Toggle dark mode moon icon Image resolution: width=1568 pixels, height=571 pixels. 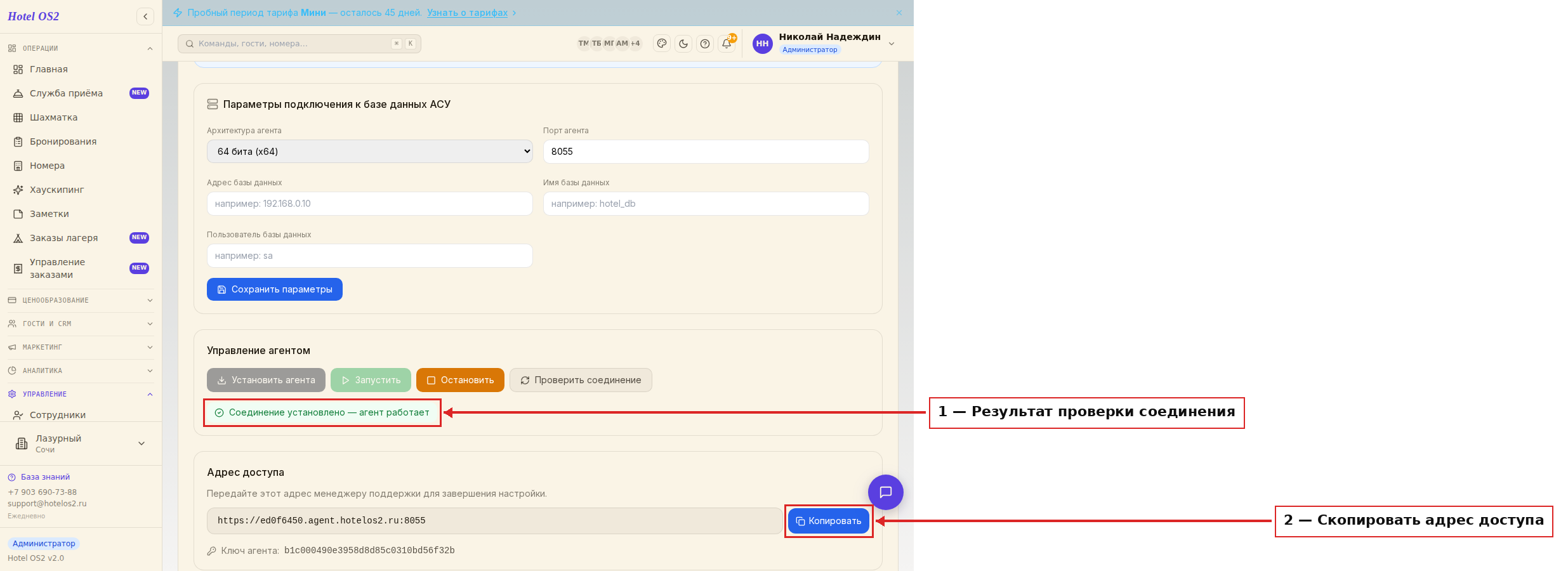pos(683,44)
